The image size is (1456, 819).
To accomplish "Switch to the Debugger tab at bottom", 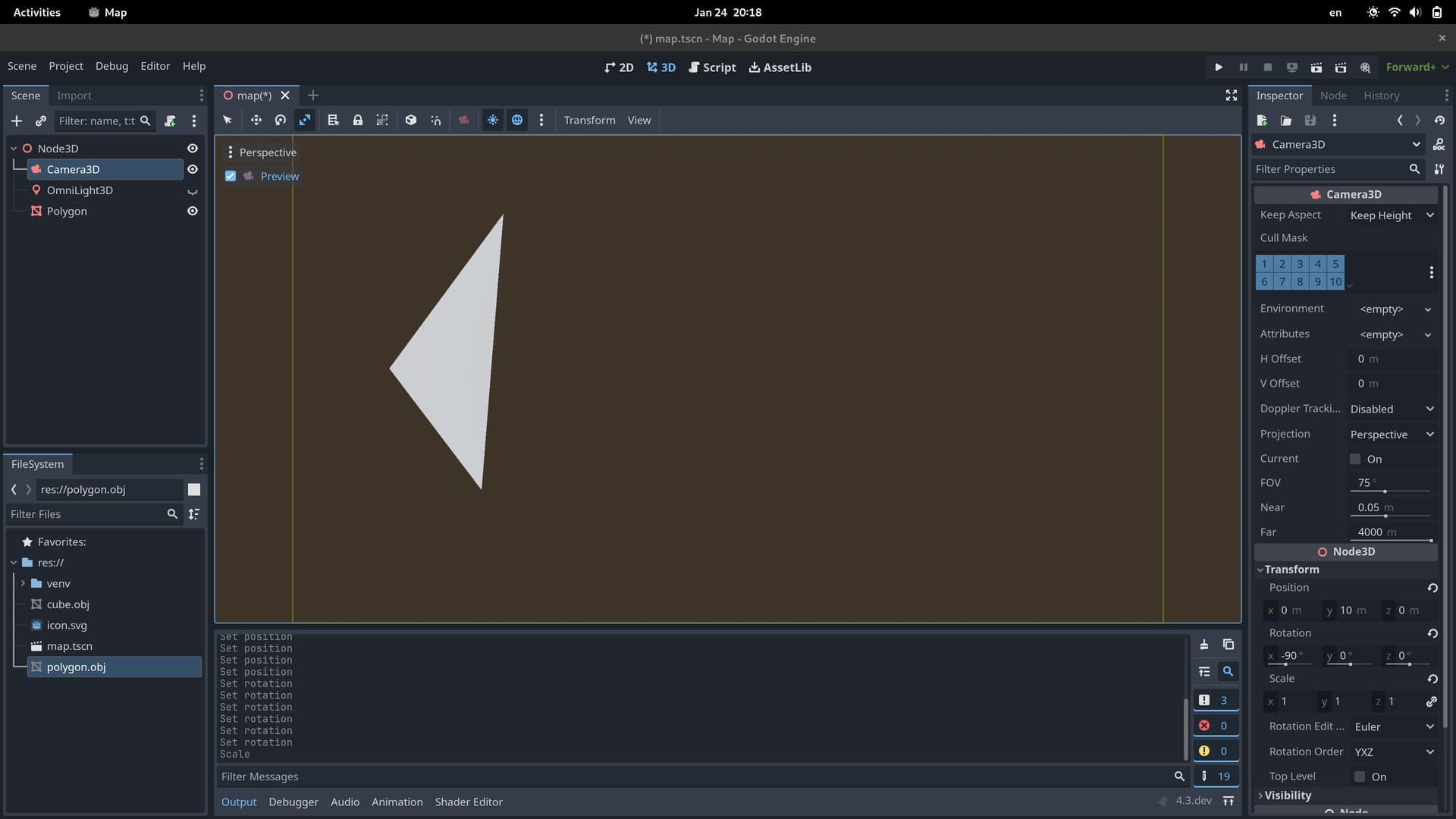I will [x=293, y=802].
